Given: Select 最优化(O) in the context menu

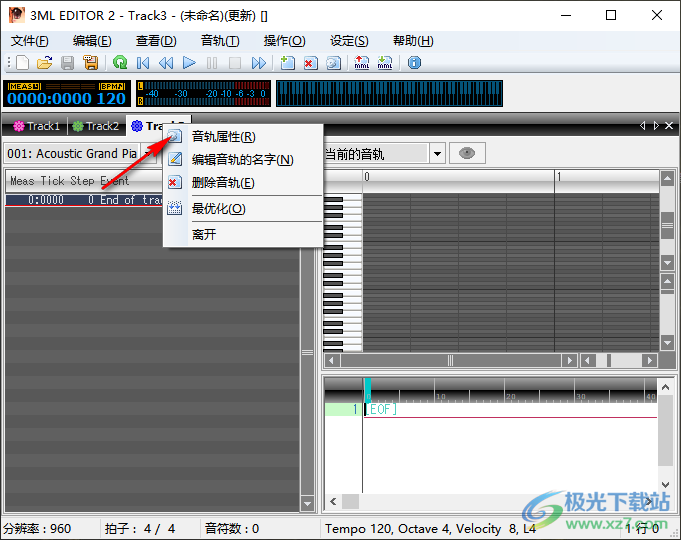Looking at the screenshot, I should 243,209.
